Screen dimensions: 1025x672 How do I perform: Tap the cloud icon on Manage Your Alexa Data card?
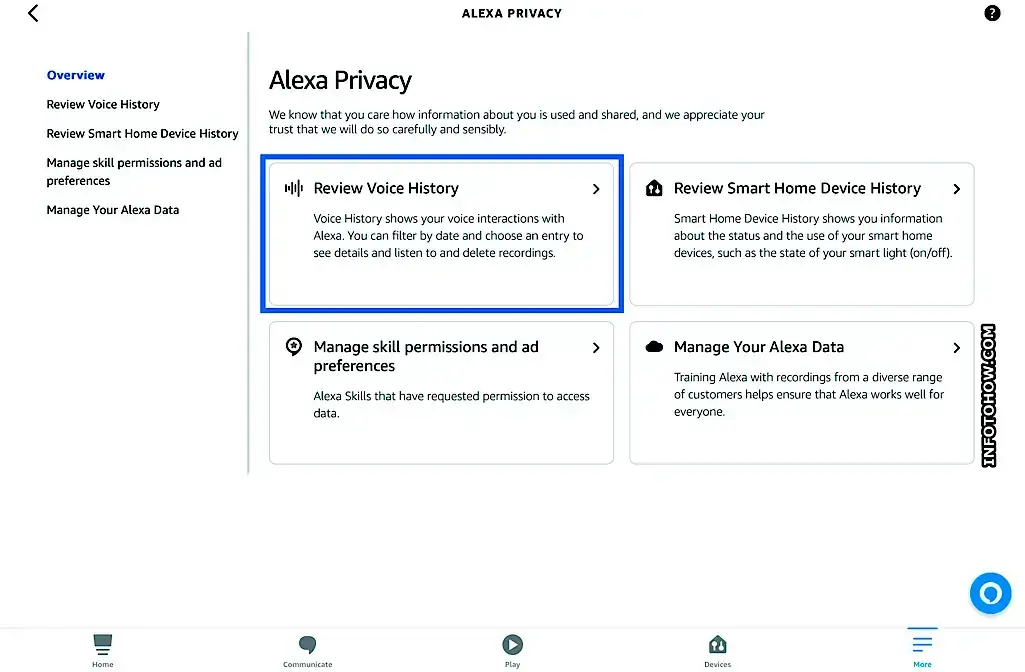point(654,346)
